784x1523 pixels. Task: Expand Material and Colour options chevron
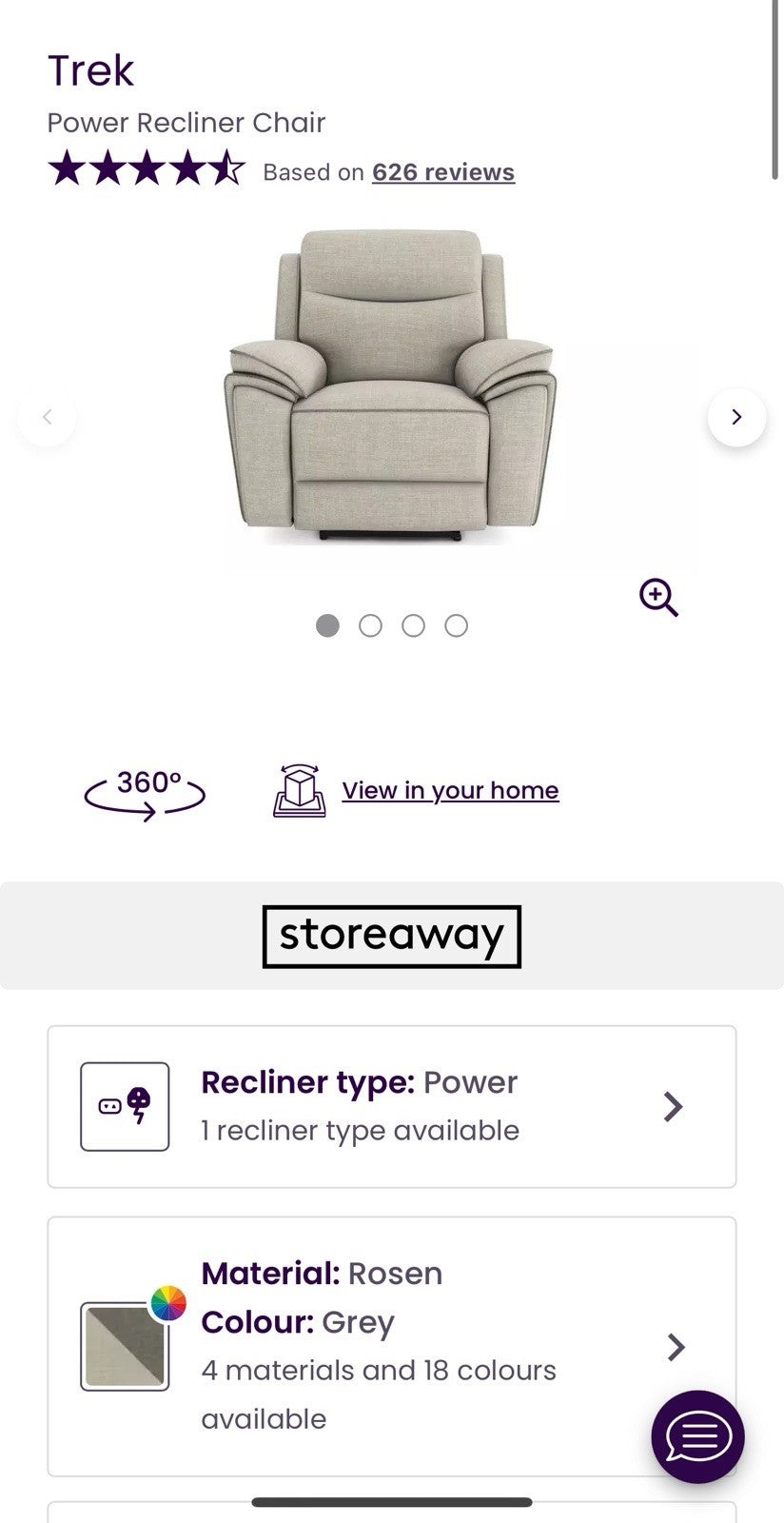[x=676, y=1347]
